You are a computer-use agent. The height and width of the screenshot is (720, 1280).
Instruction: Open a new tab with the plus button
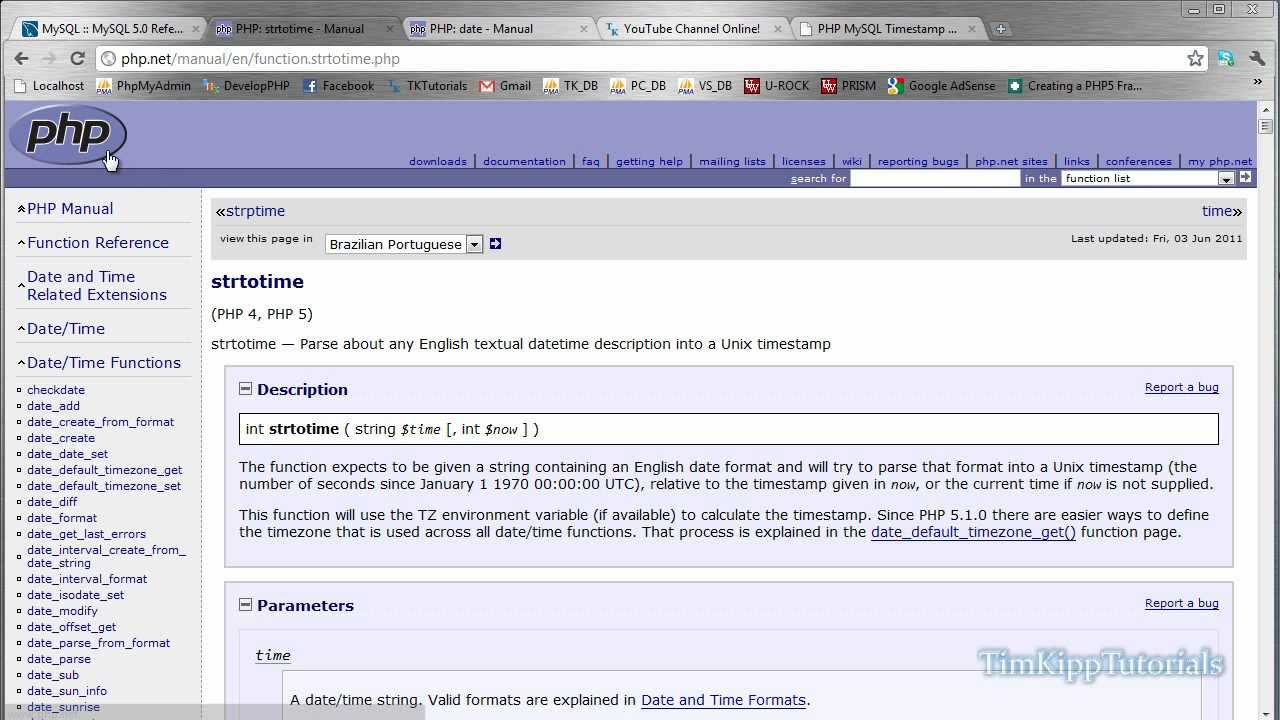pos(1001,29)
